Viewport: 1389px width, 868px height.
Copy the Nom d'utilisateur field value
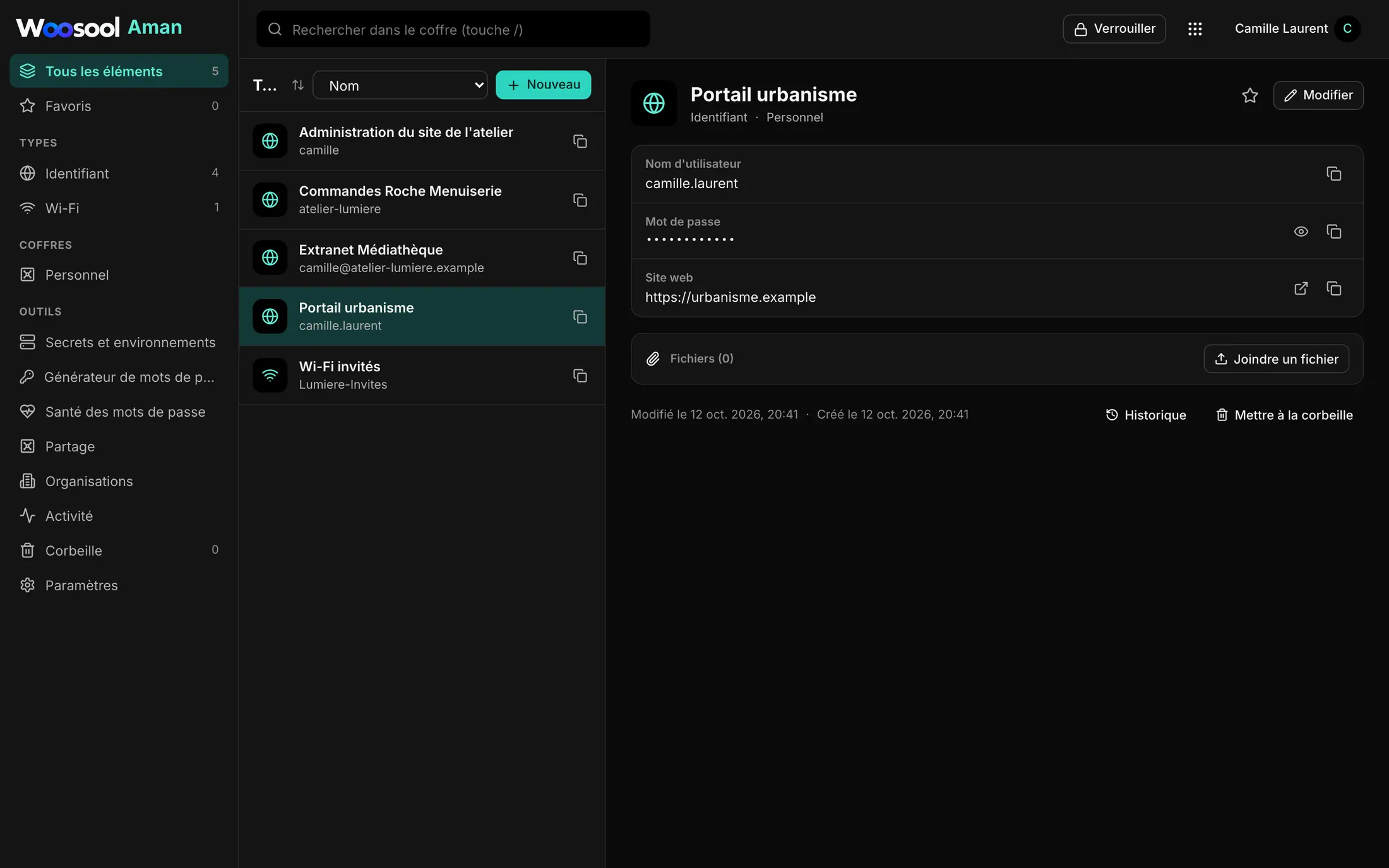[1333, 174]
